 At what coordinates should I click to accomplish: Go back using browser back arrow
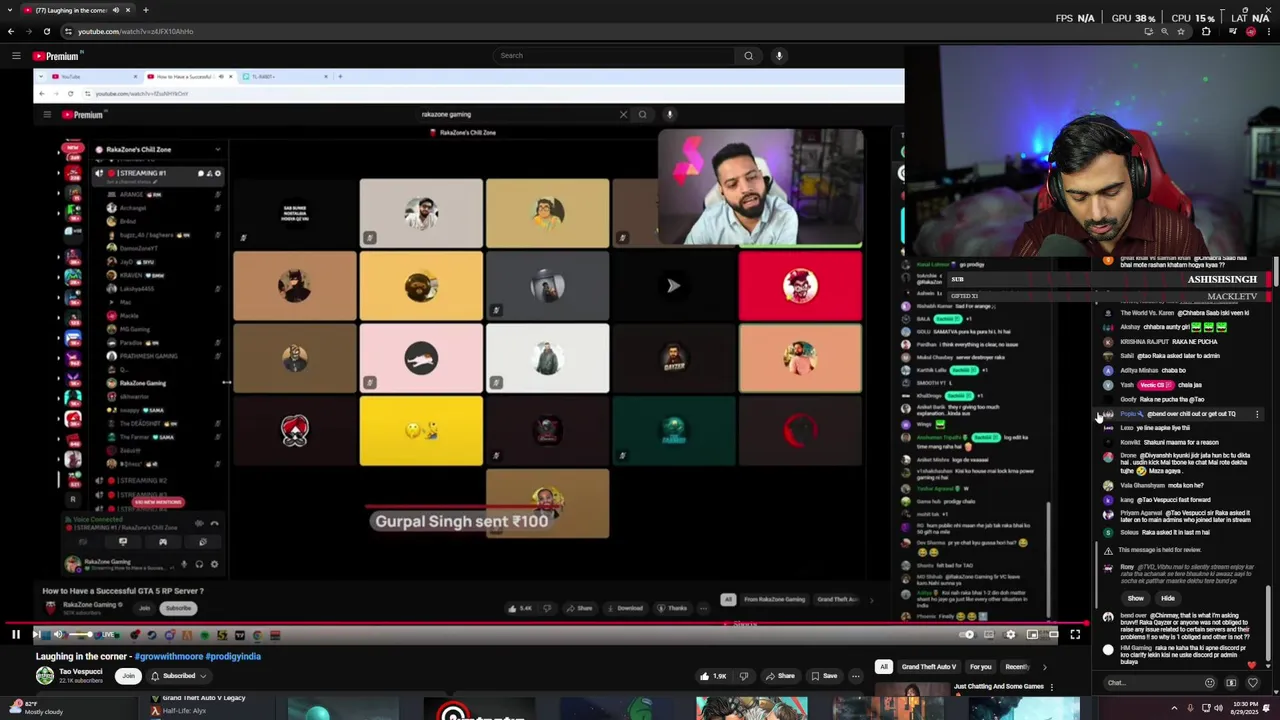tap(11, 31)
